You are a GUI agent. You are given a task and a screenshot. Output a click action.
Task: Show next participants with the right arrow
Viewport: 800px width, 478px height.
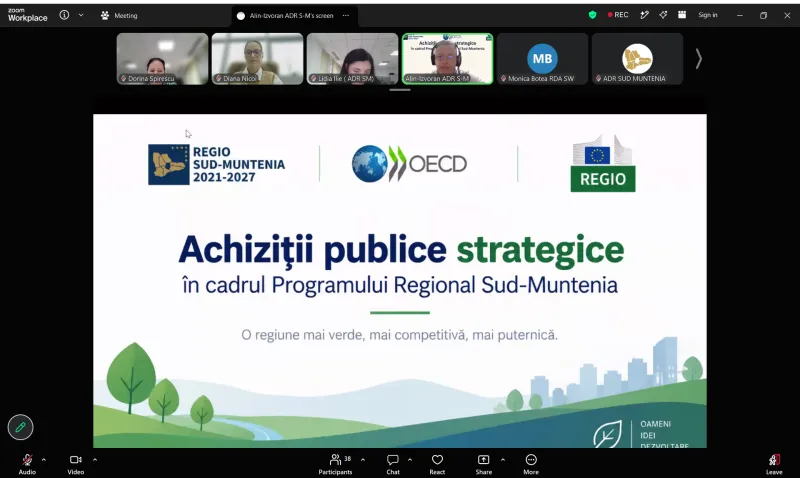pos(698,59)
